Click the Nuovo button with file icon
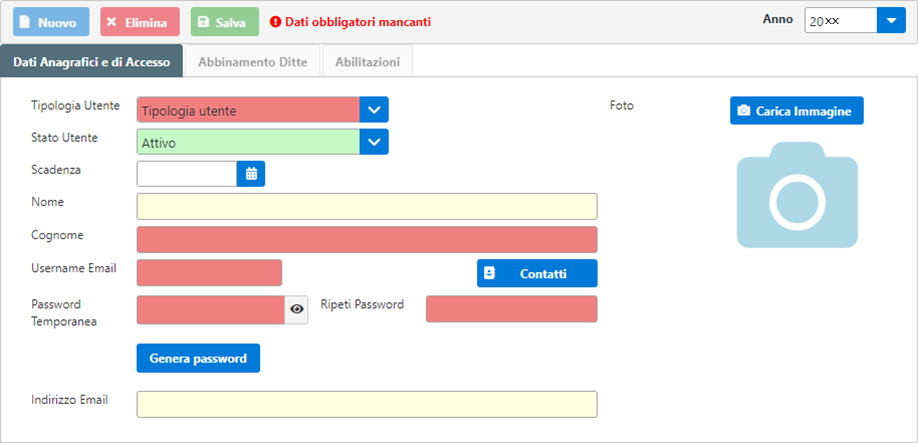This screenshot has width=918, height=443. [x=52, y=22]
